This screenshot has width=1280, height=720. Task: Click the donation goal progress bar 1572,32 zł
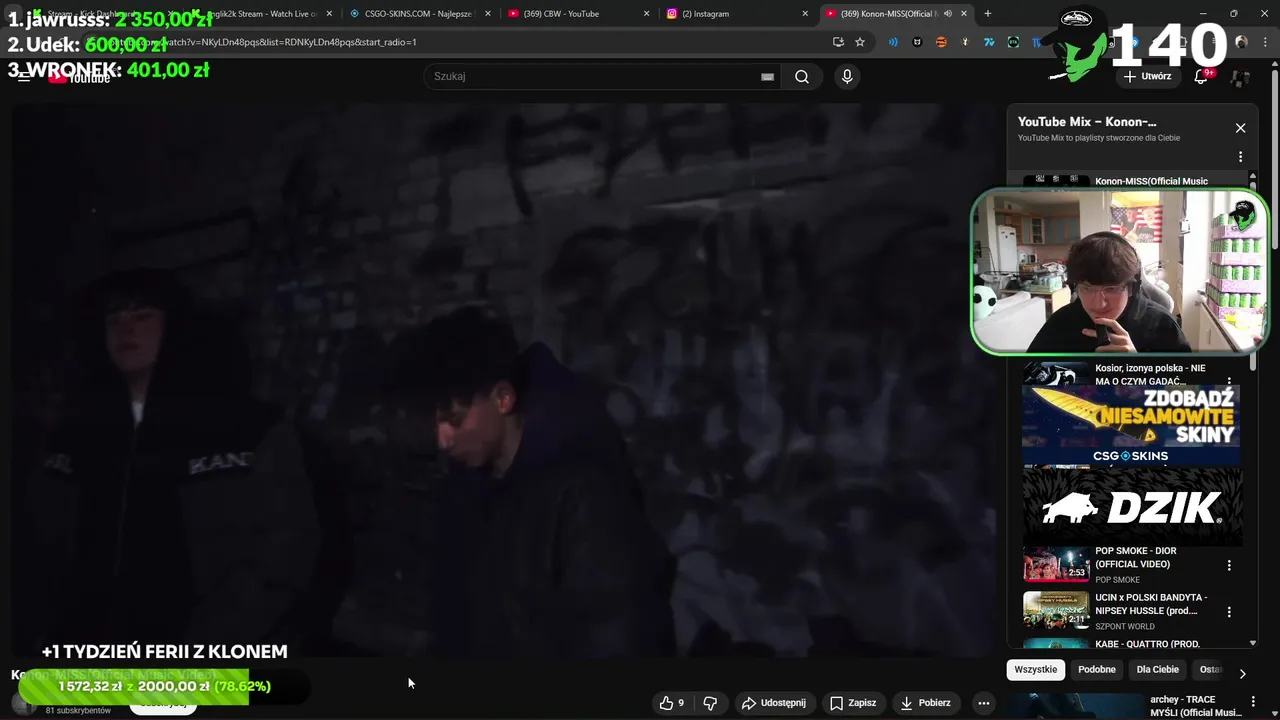[x=164, y=687]
